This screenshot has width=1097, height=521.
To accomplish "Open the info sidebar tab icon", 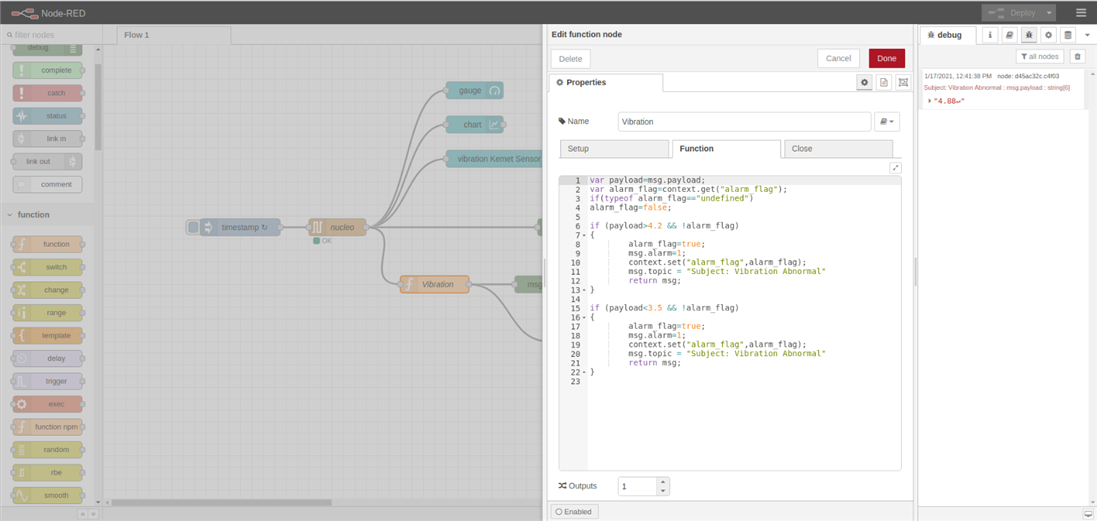I will click(990, 35).
